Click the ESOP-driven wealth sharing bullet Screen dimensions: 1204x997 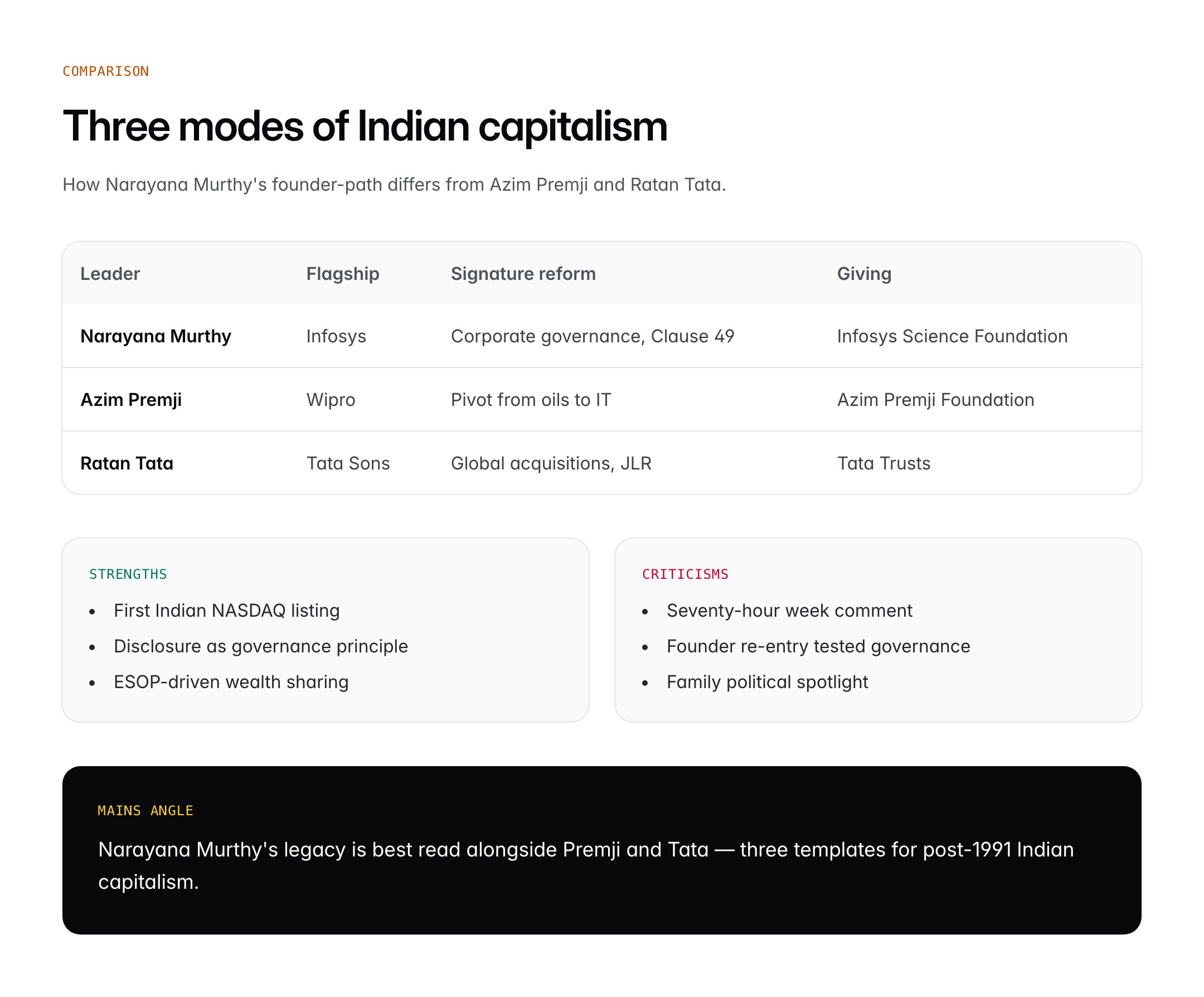pos(231,682)
